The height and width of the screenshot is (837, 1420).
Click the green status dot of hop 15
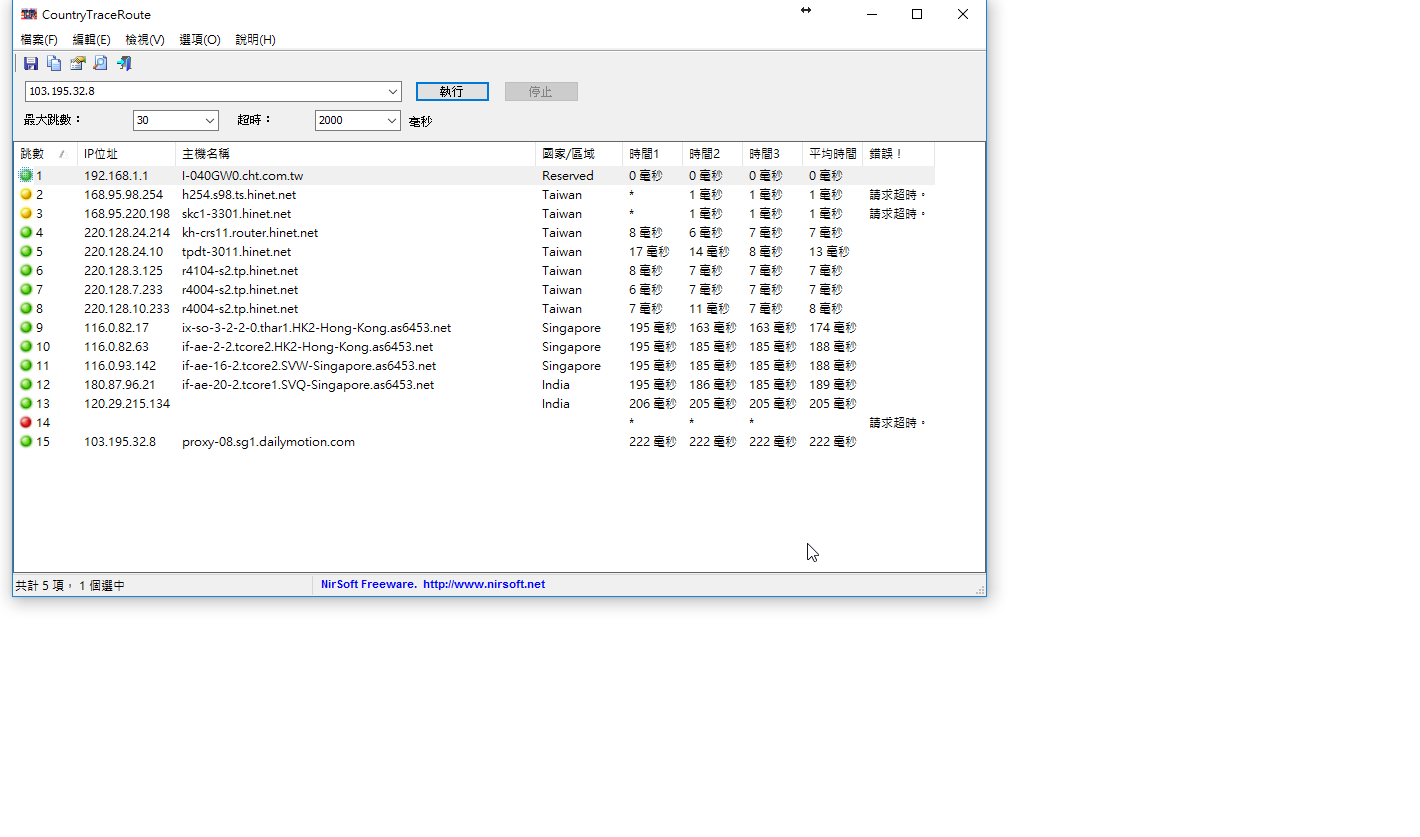point(26,442)
